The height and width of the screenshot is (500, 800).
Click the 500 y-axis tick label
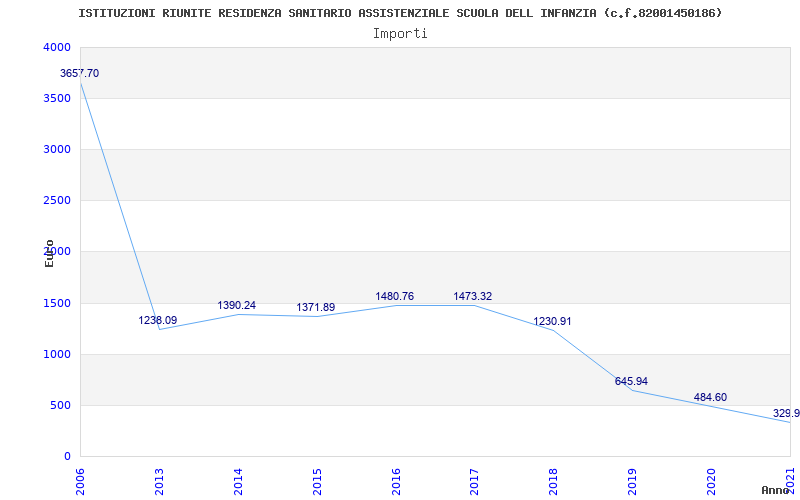(x=61, y=406)
